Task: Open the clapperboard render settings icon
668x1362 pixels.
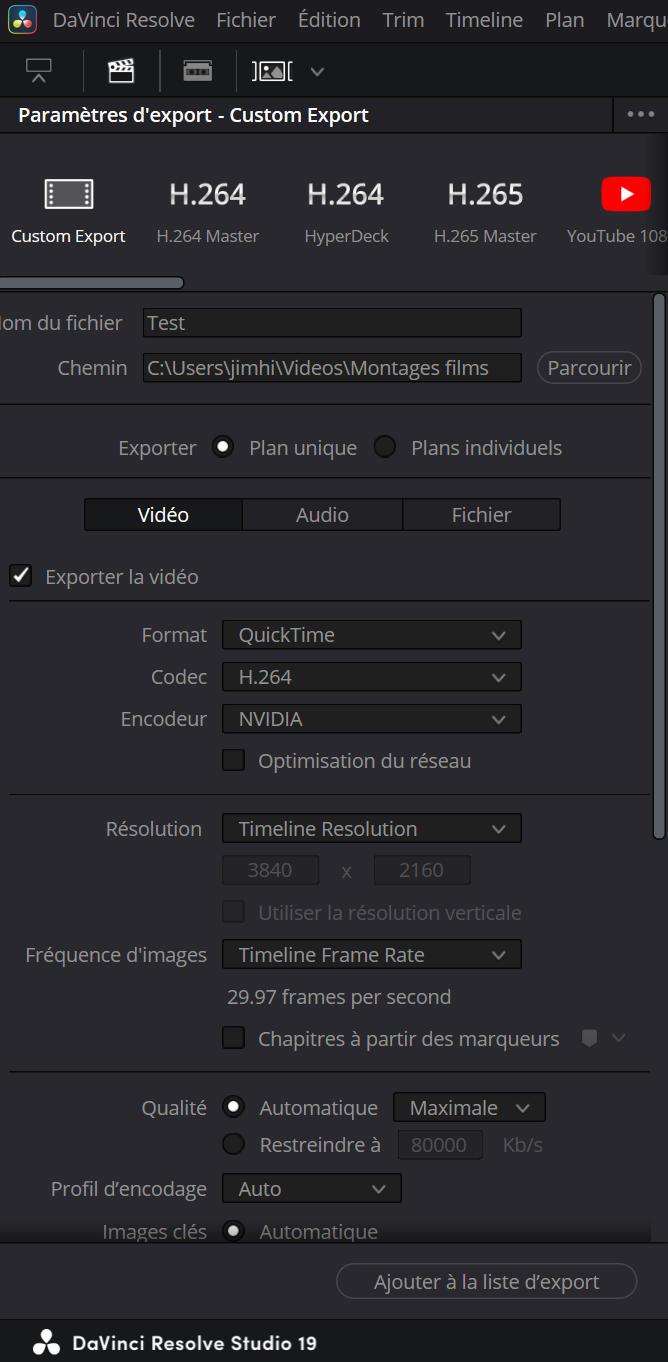Action: pyautogui.click(x=121, y=71)
